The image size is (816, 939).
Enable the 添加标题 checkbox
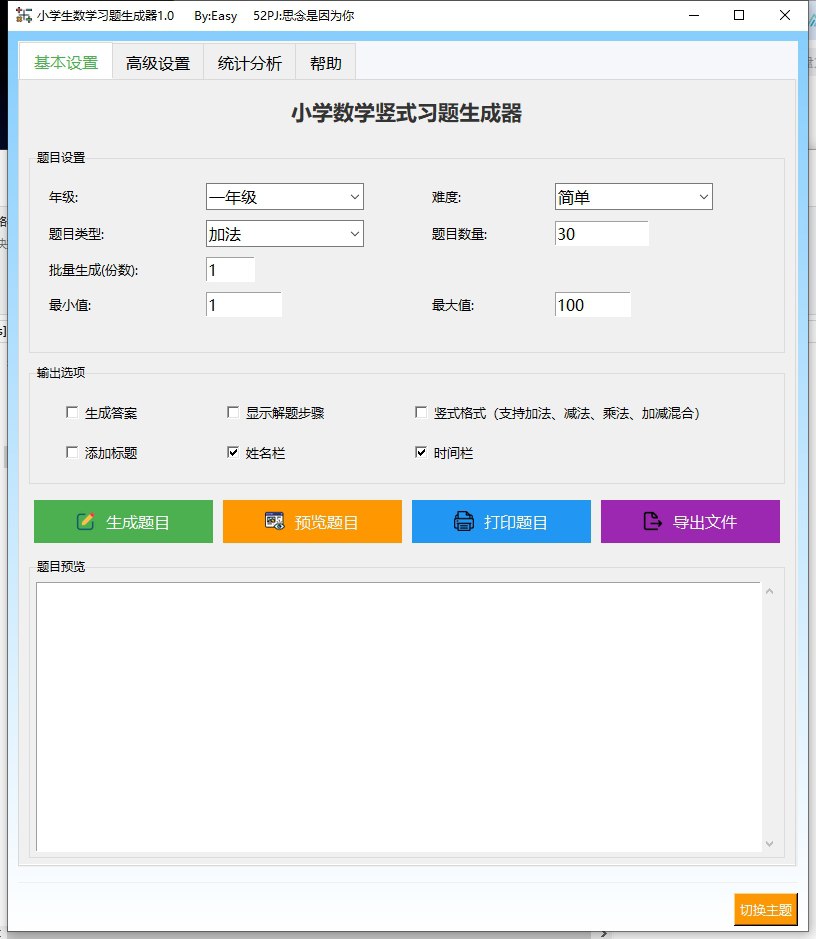click(x=71, y=451)
